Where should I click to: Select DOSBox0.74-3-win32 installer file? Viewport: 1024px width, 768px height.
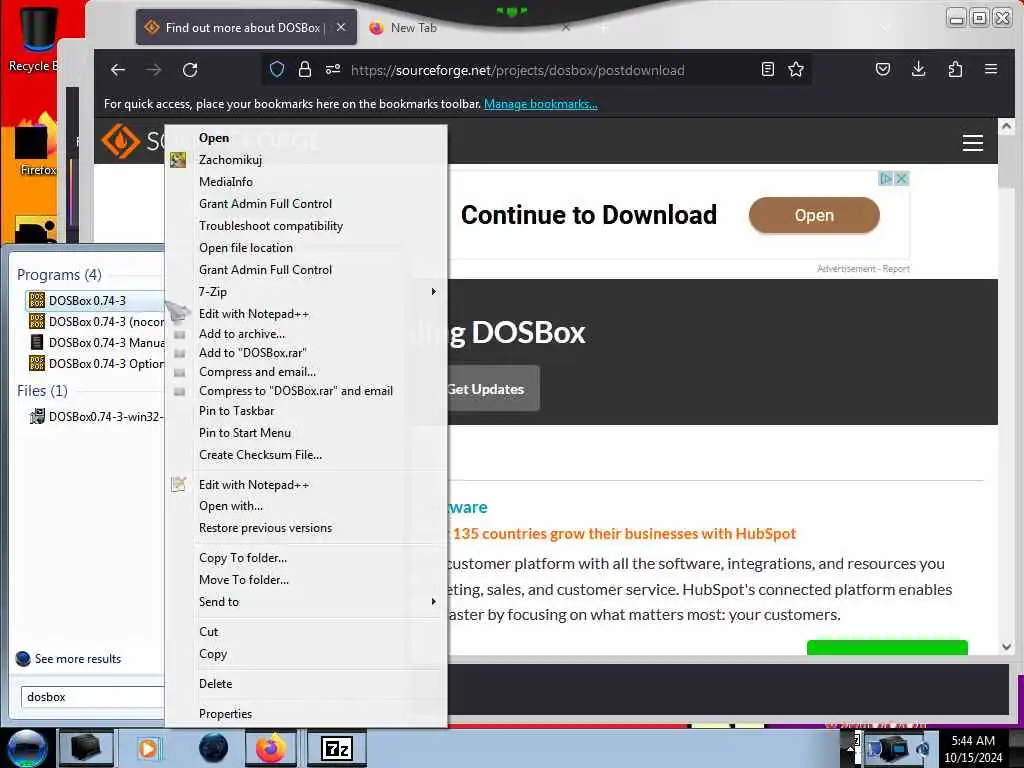(x=97, y=416)
